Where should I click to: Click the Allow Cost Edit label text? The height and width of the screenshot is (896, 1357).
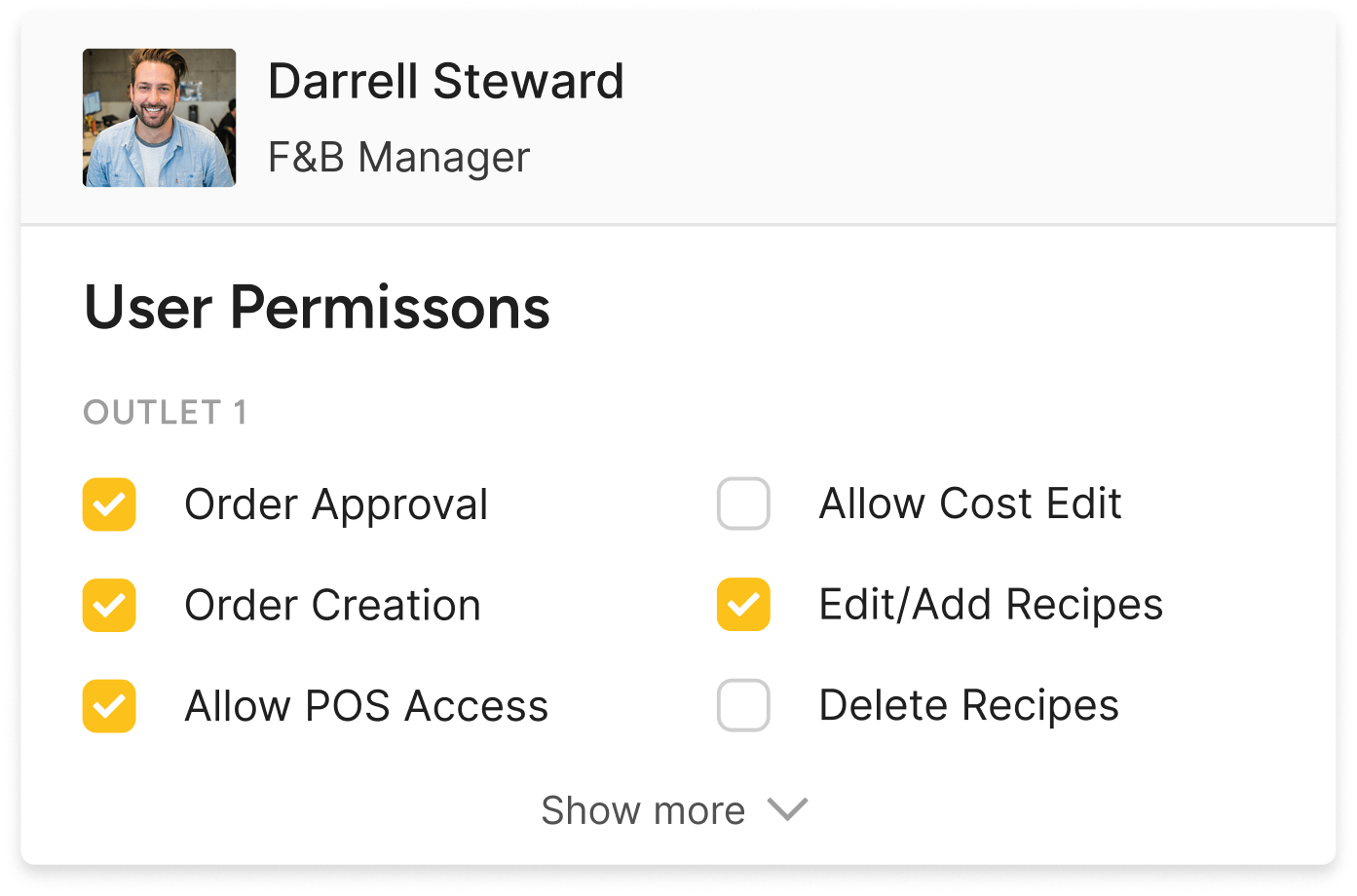970,504
